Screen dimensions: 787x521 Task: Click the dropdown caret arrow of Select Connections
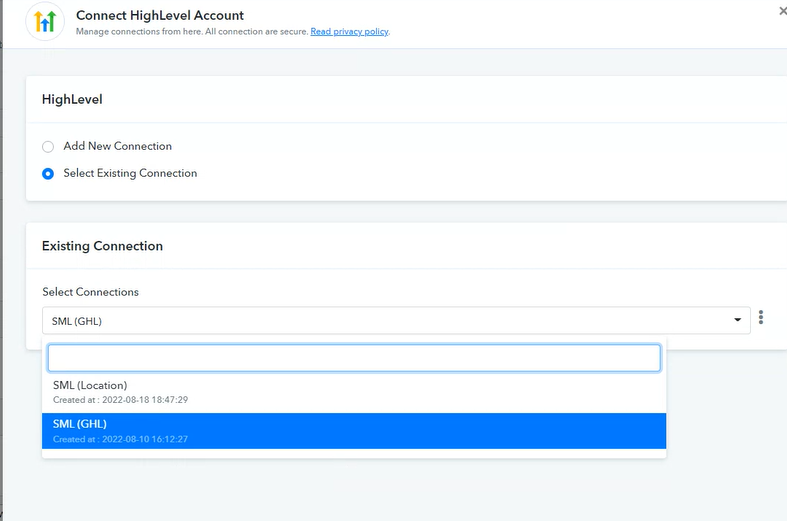[737, 320]
